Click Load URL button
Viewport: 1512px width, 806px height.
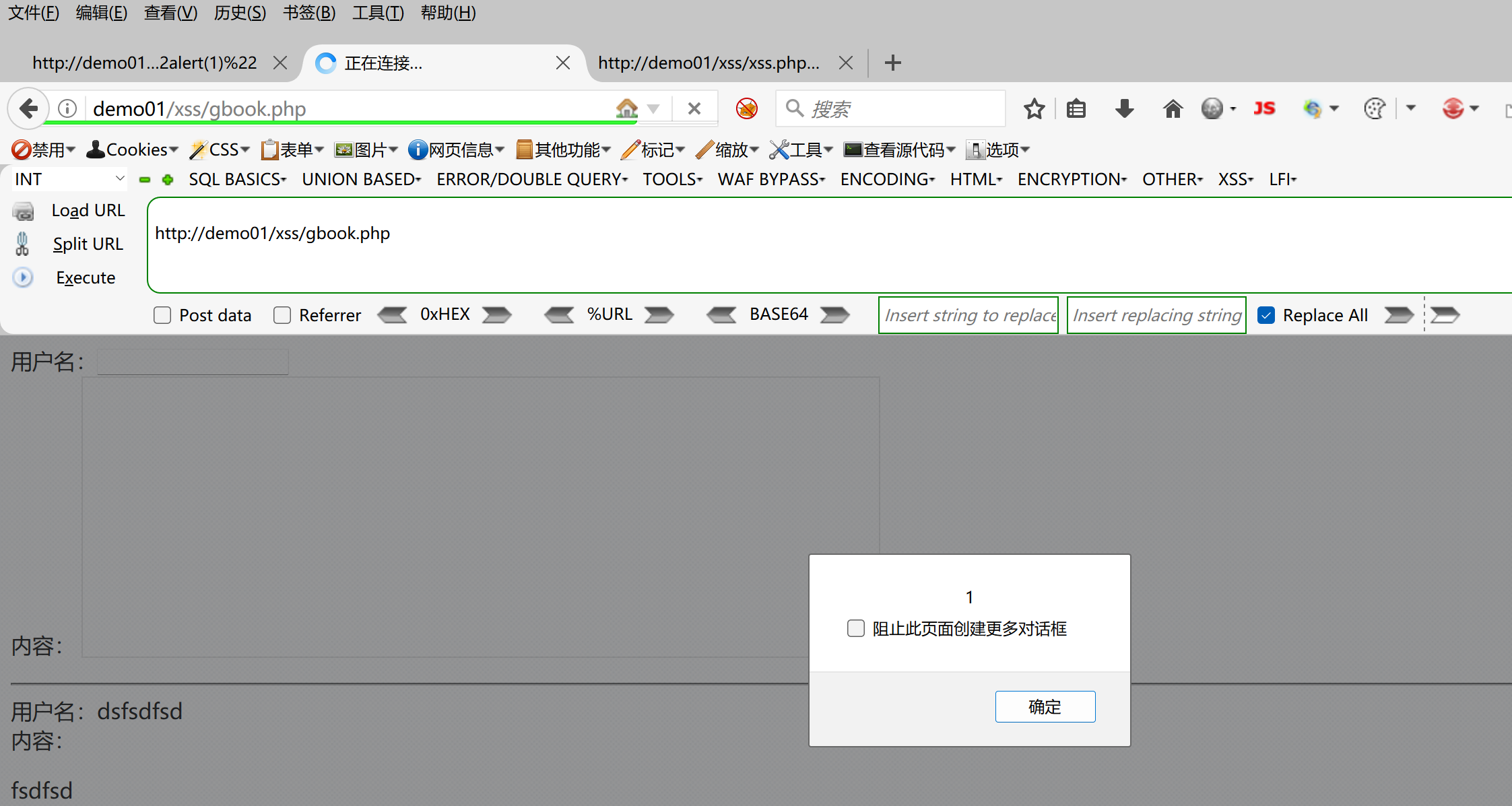tap(88, 211)
